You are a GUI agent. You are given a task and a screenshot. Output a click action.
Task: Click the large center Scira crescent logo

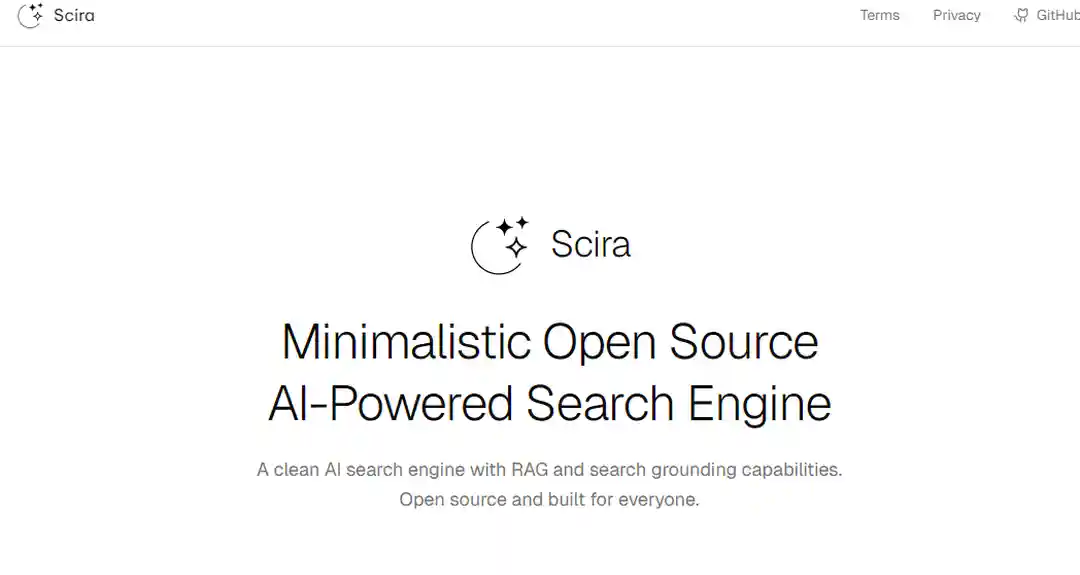[x=500, y=245]
